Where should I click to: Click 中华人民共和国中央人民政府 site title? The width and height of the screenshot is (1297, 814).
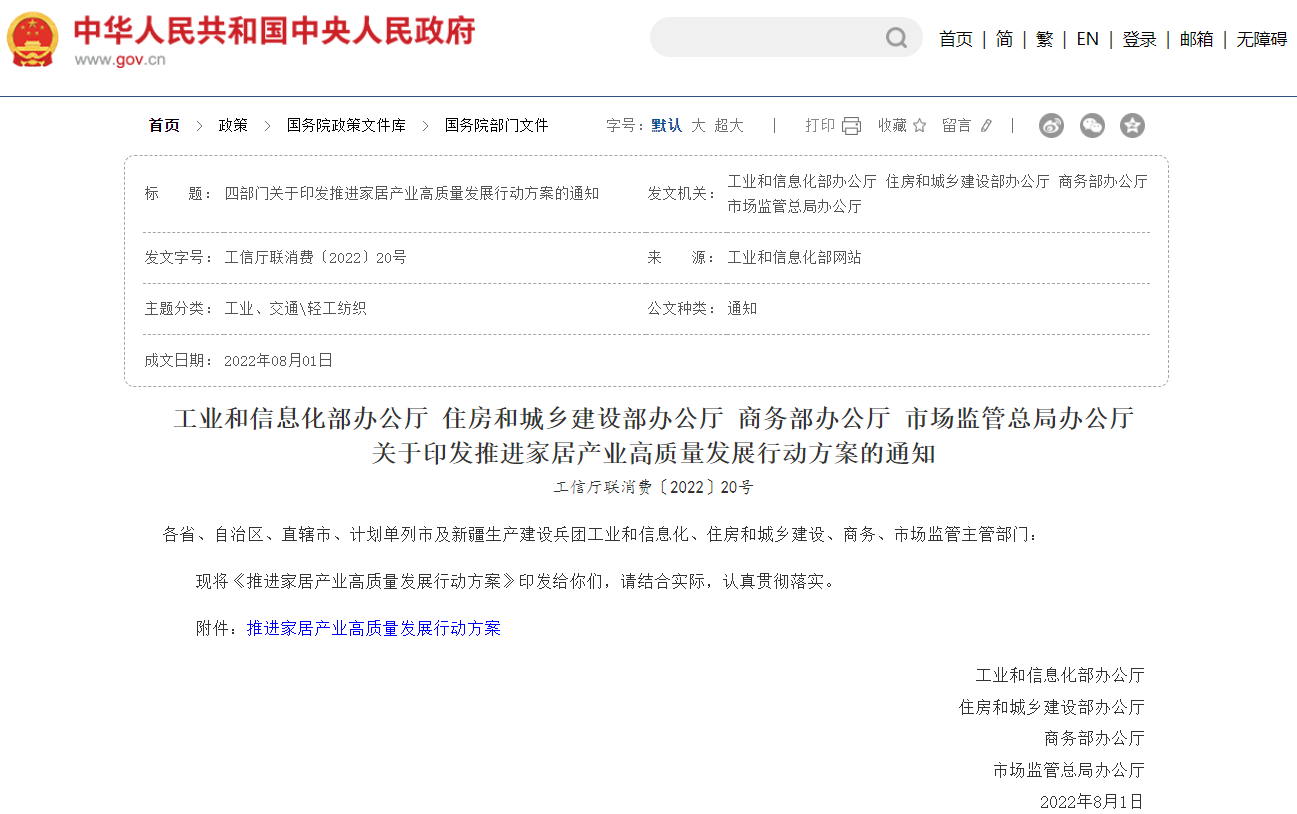[274, 30]
